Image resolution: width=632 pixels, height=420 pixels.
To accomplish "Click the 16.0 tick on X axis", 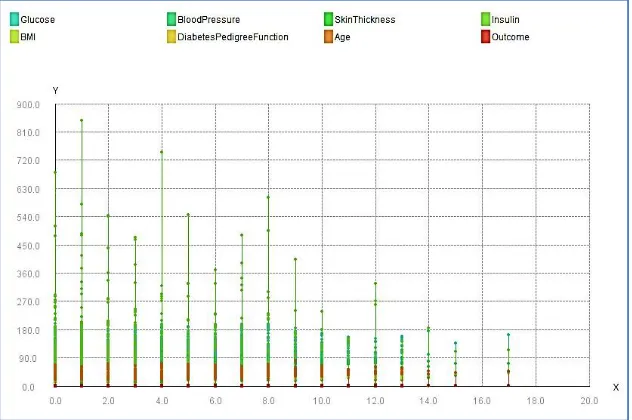I will (482, 401).
